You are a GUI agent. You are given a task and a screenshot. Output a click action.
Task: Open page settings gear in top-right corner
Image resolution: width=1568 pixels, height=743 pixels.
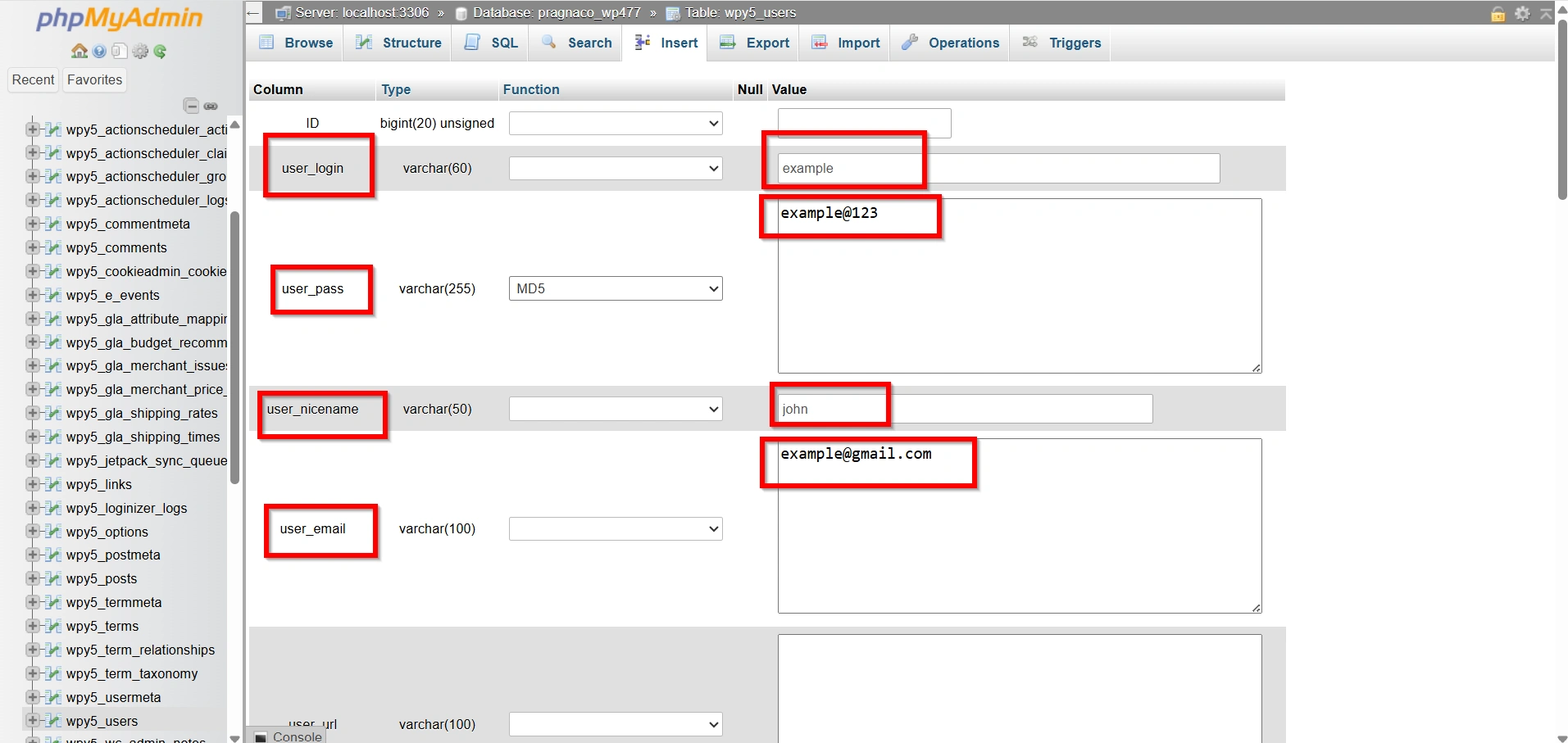click(1522, 13)
